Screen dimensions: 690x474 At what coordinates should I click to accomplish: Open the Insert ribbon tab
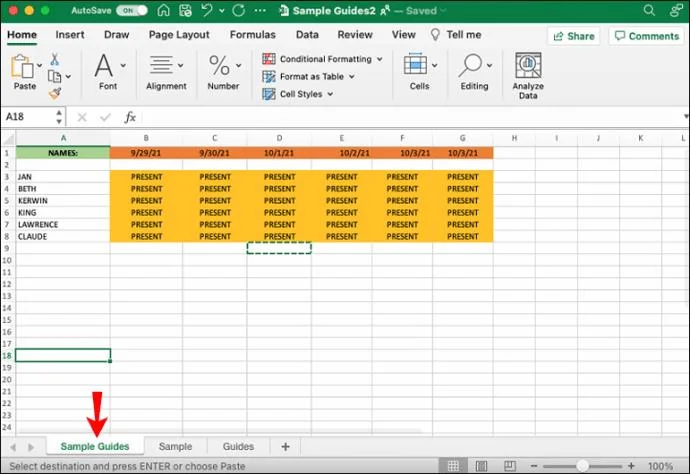[x=70, y=35]
